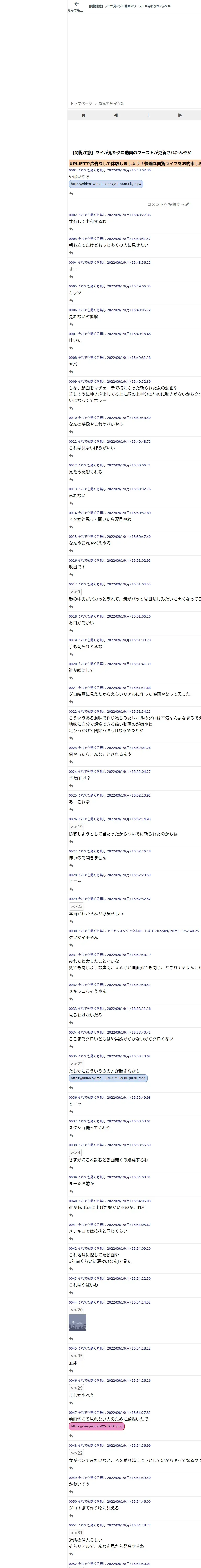Follow anchor >>23 in post 0029
The height and width of the screenshot is (1568, 201).
(76, 906)
